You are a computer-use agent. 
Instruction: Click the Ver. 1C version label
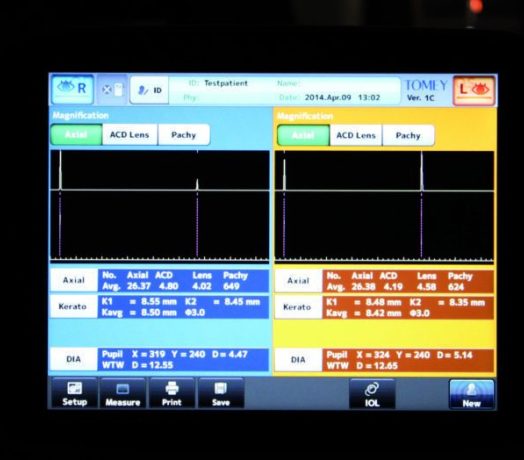click(420, 98)
